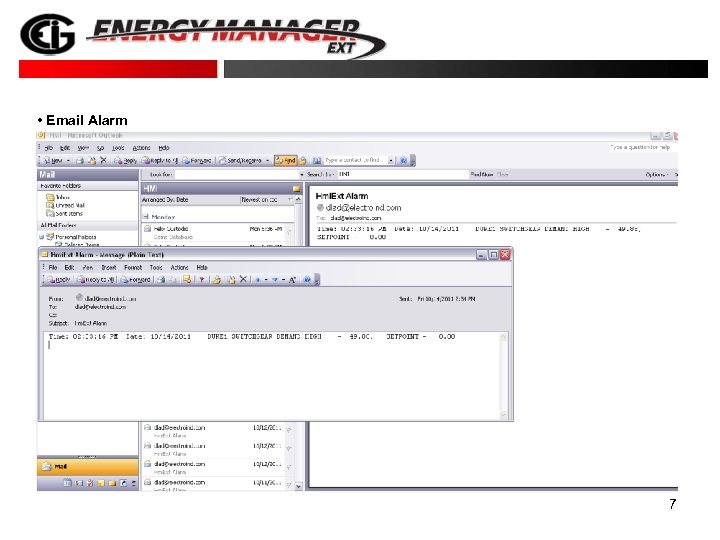Click Reply in the message window toolbar
The width and height of the screenshot is (720, 540).
(x=58, y=280)
